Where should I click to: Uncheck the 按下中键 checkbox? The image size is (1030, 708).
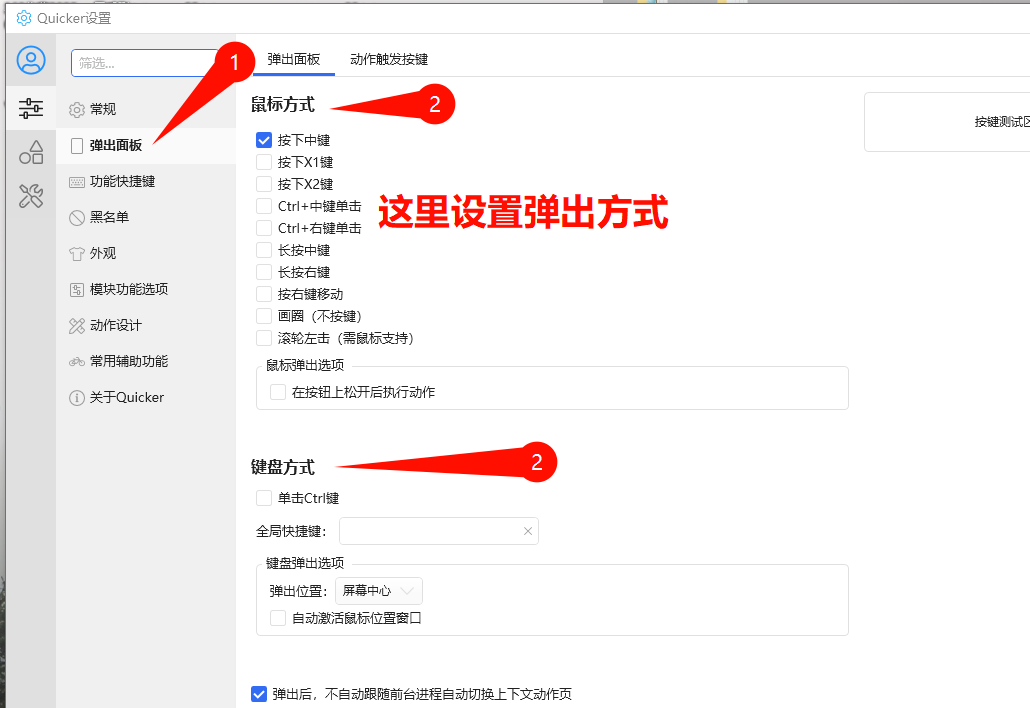[x=264, y=140]
